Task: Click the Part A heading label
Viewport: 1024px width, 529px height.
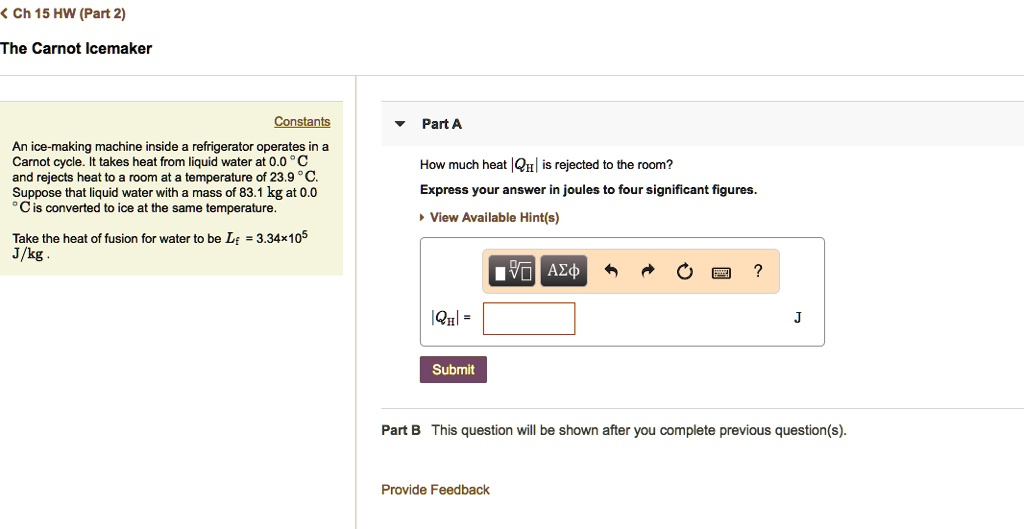Action: pyautogui.click(x=442, y=124)
